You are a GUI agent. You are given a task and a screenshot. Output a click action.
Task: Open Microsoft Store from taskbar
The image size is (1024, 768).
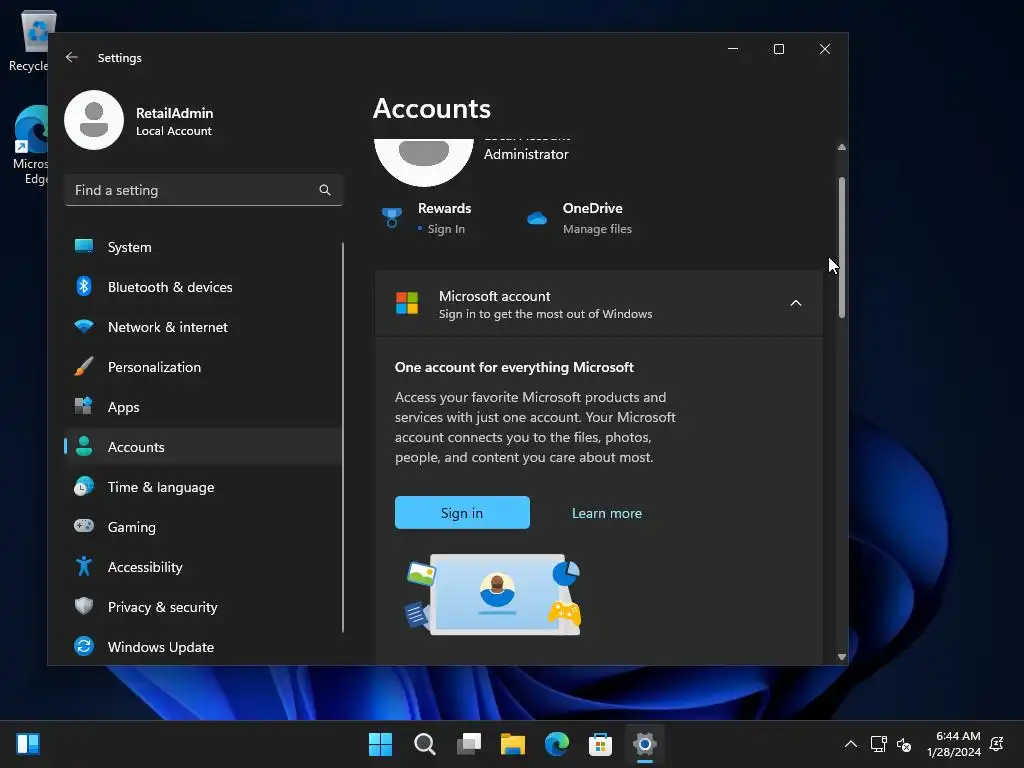coord(600,744)
